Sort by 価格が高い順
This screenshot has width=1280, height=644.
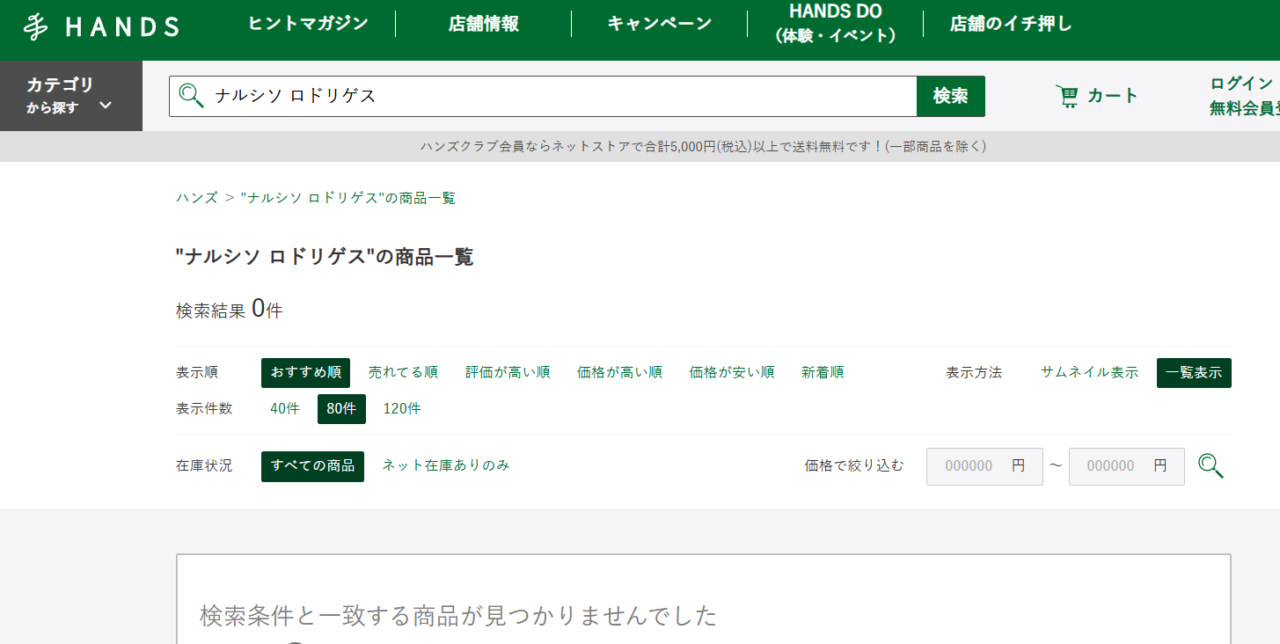click(620, 373)
